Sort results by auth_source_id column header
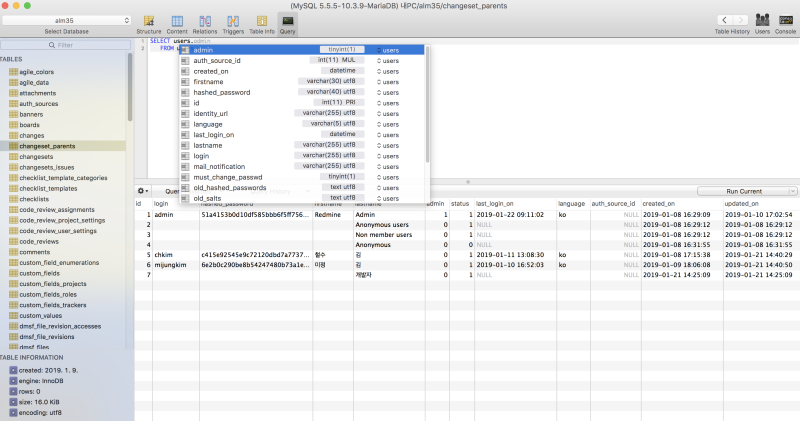 615,204
